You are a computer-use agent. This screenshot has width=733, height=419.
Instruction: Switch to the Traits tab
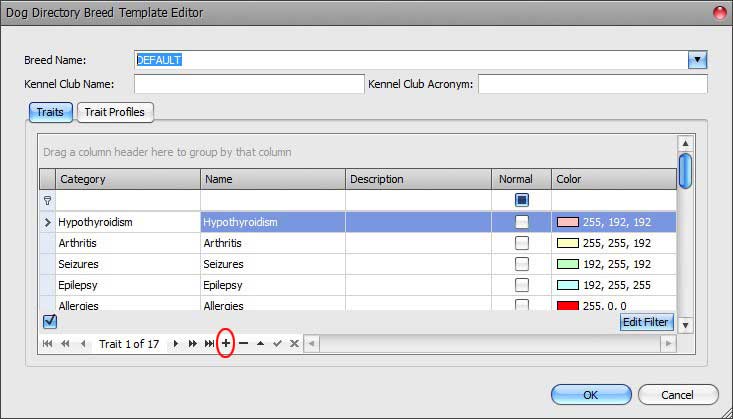(x=50, y=112)
